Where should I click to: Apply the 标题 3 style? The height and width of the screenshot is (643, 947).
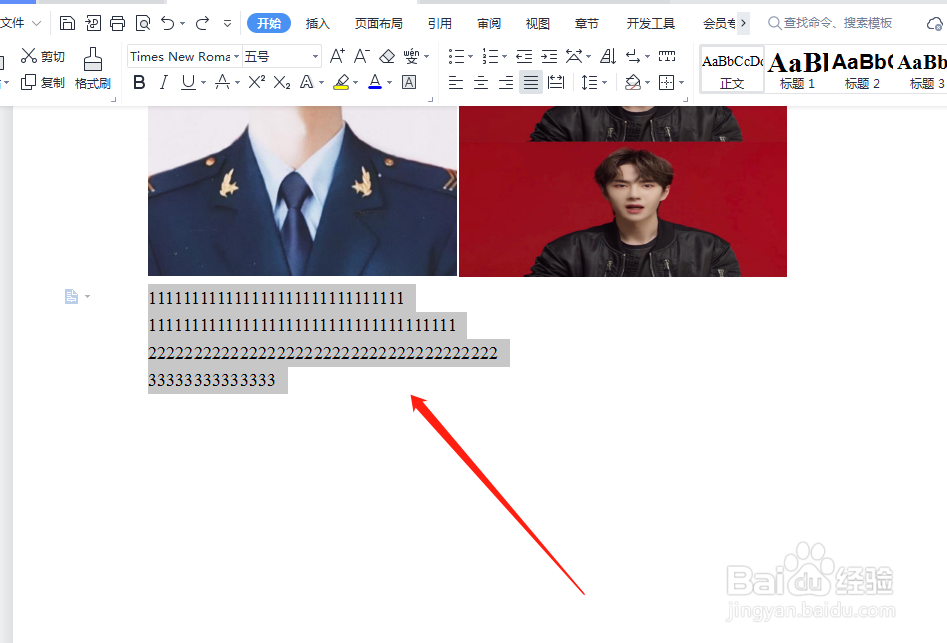click(x=922, y=69)
